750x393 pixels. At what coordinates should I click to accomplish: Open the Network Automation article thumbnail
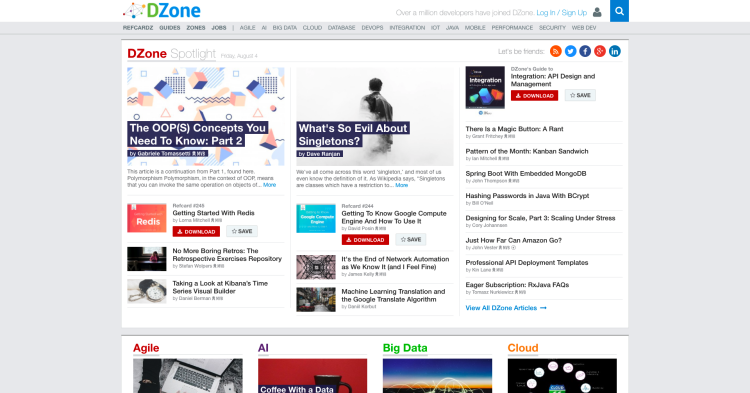[316, 267]
